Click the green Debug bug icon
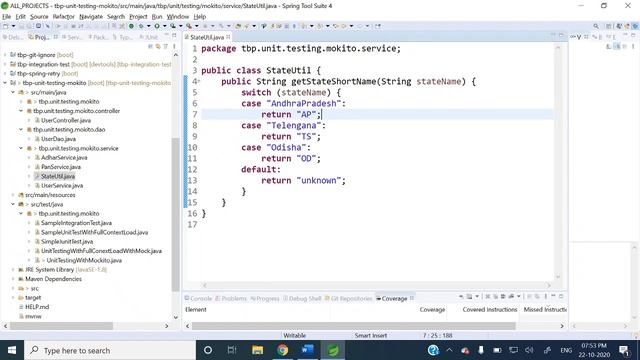Viewport: 640px width, 360px height. [x=141, y=26]
